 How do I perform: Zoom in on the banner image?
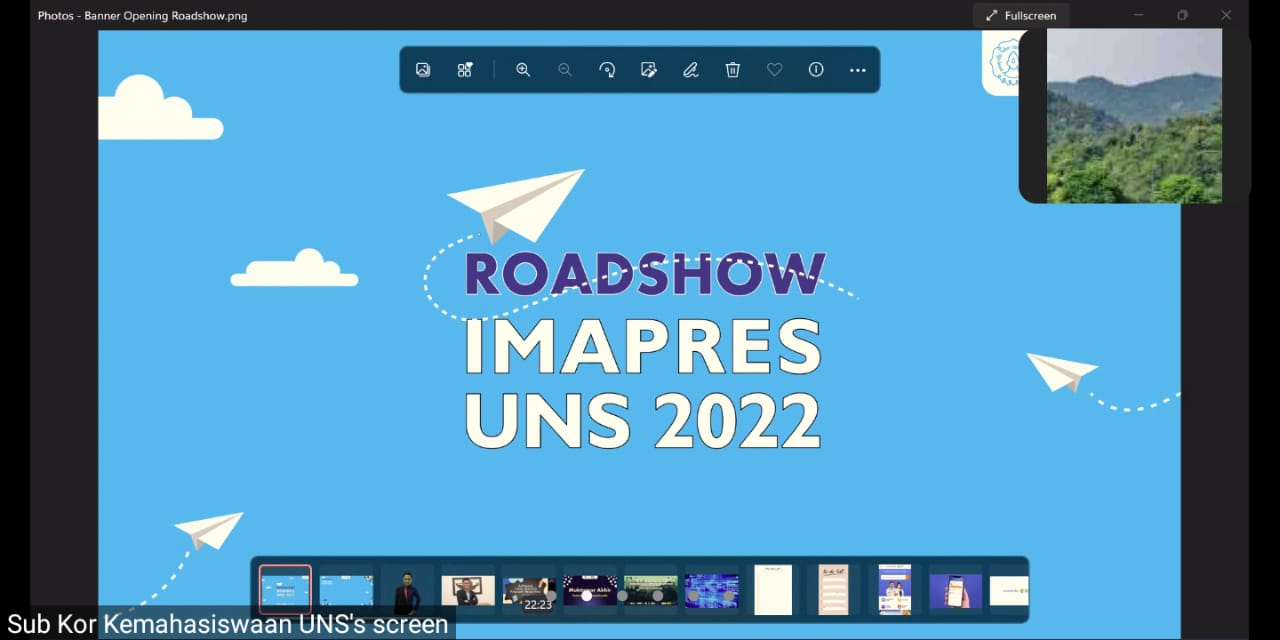[523, 70]
